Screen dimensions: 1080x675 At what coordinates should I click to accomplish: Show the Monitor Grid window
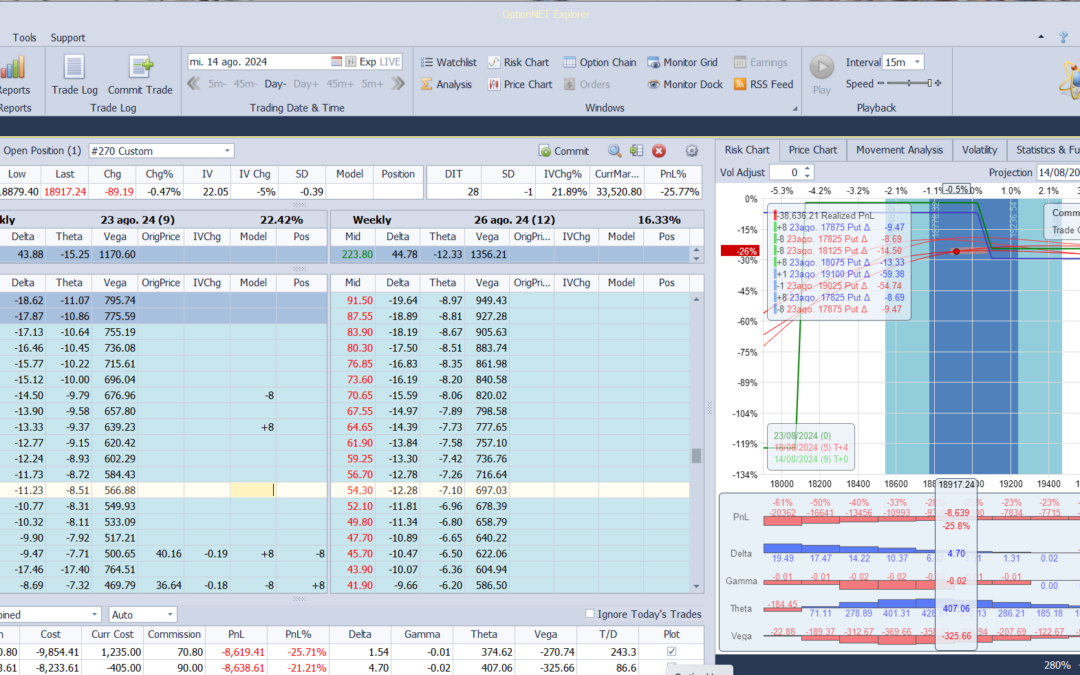(682, 62)
